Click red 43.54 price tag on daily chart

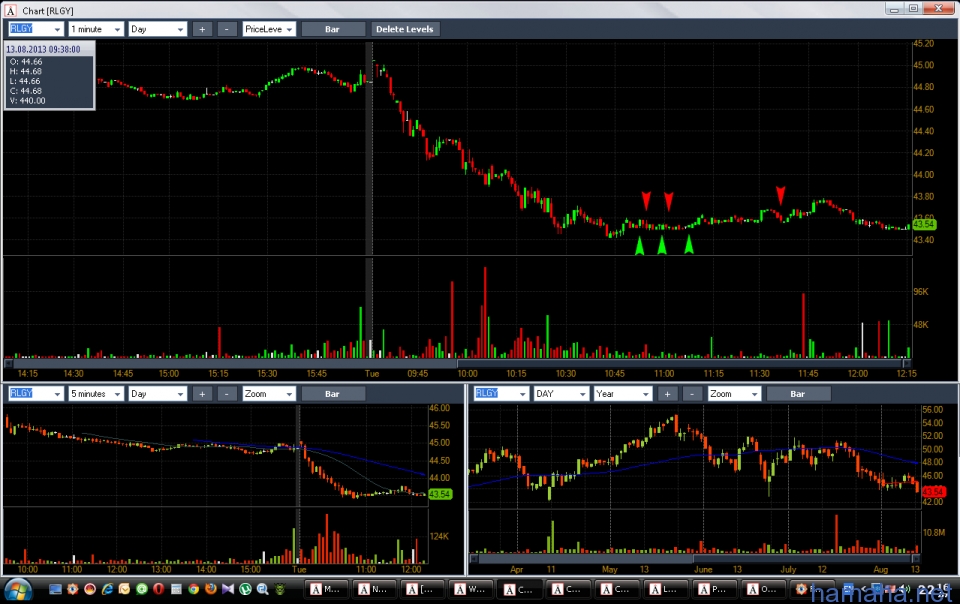933,491
